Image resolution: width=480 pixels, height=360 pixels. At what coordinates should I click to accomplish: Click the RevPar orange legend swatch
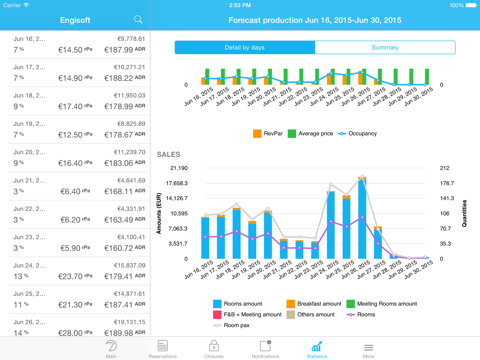[x=257, y=134]
